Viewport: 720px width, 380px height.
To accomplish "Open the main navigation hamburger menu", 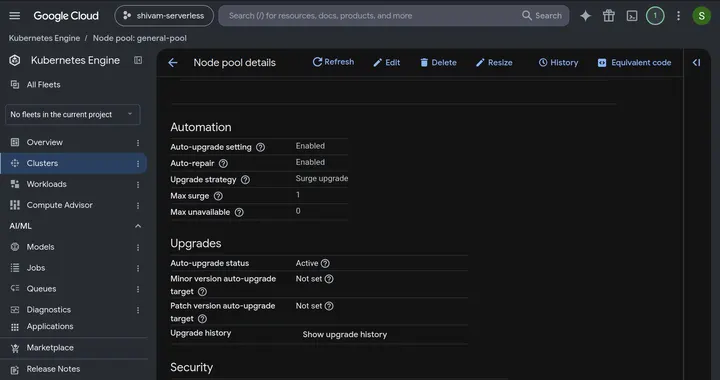I will 15,16.
